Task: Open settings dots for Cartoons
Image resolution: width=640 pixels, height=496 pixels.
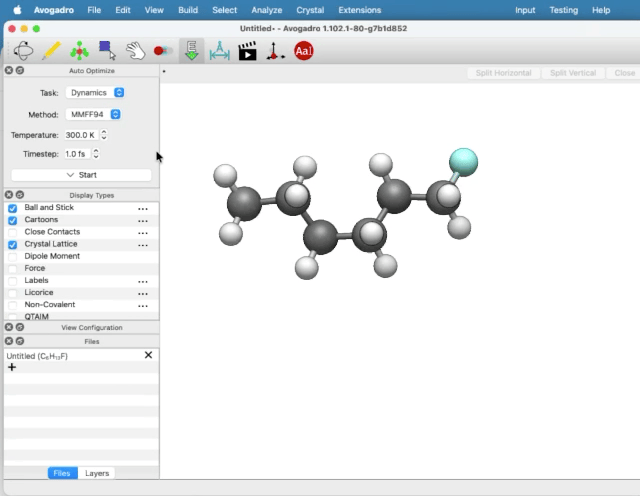Action: click(x=143, y=220)
